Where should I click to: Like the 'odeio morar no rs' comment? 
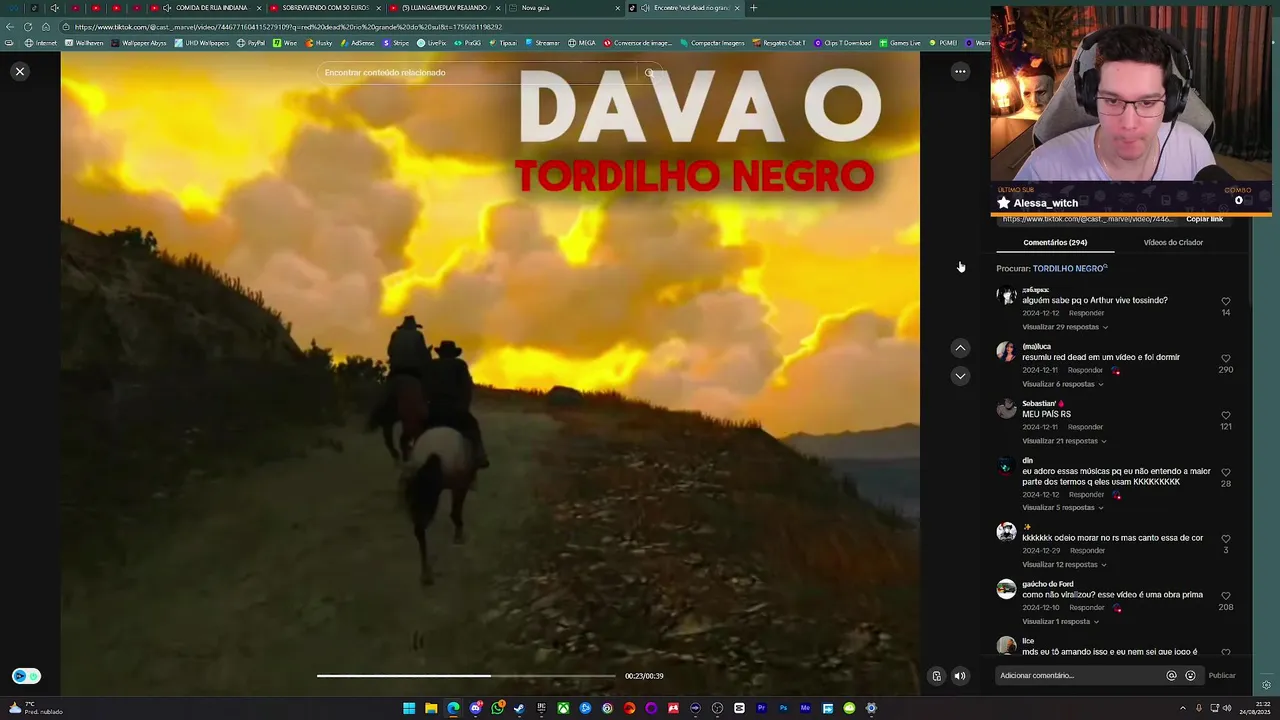(x=1226, y=539)
